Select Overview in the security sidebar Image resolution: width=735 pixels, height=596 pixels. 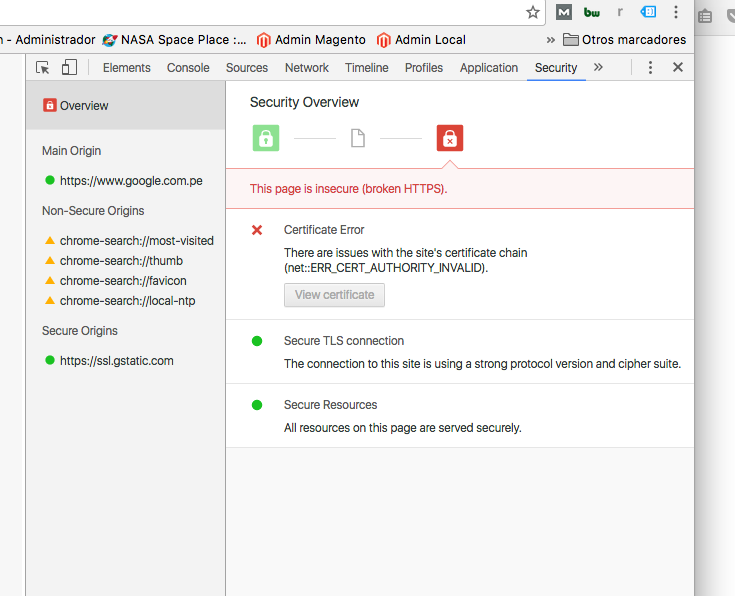click(126, 106)
